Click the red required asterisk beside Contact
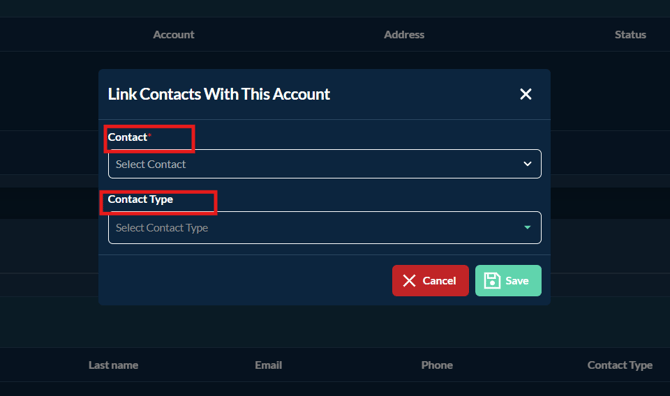670x396 pixels. [150, 135]
